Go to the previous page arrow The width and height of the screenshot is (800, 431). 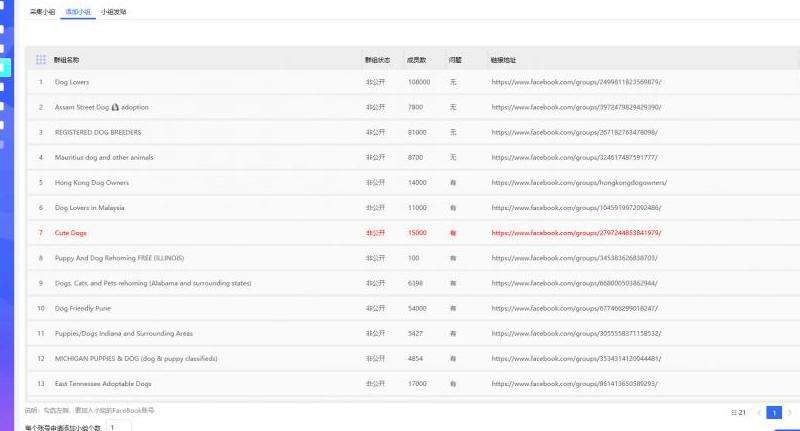(759, 412)
